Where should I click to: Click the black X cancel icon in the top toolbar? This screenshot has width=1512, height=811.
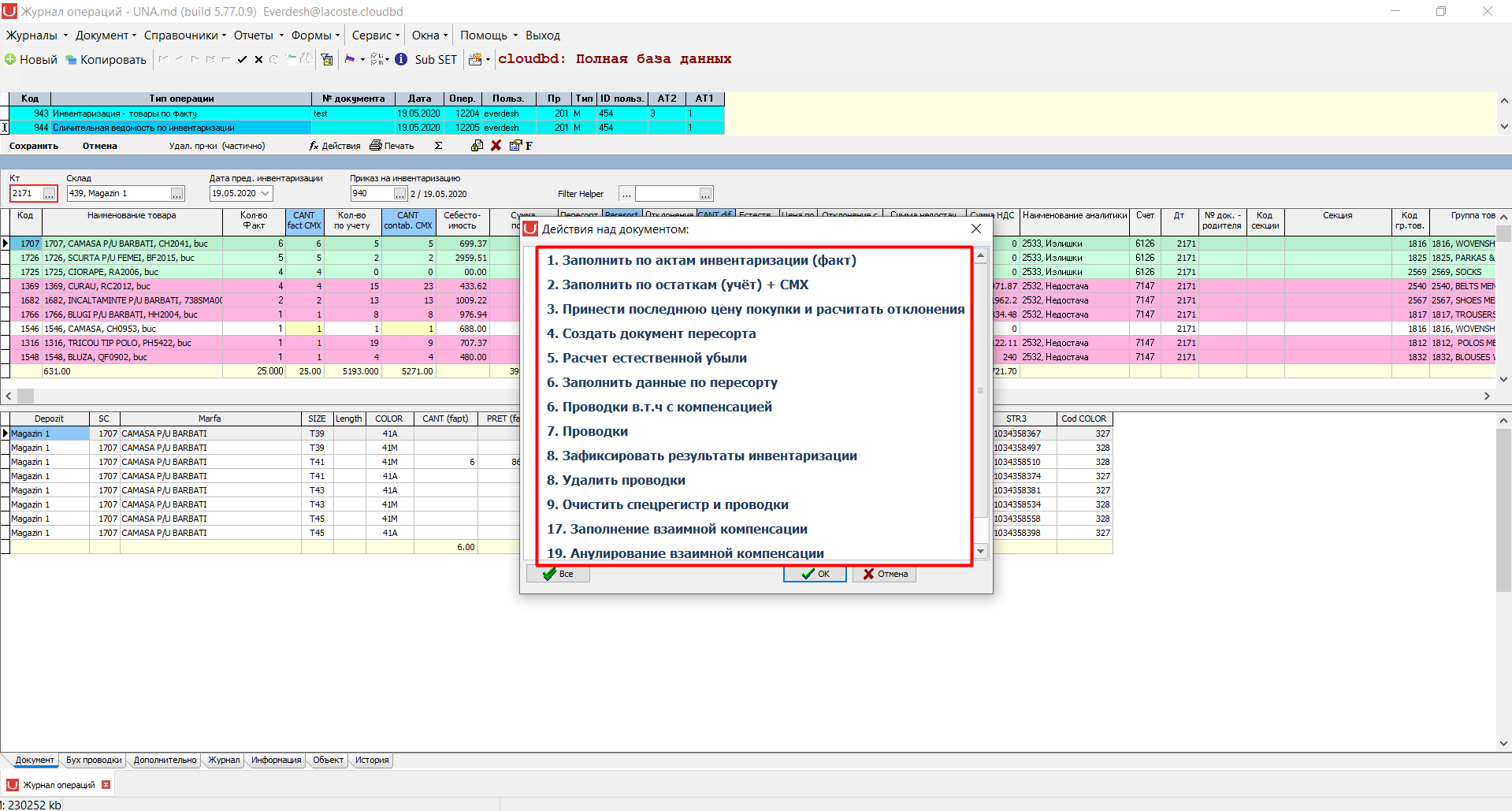pos(258,59)
